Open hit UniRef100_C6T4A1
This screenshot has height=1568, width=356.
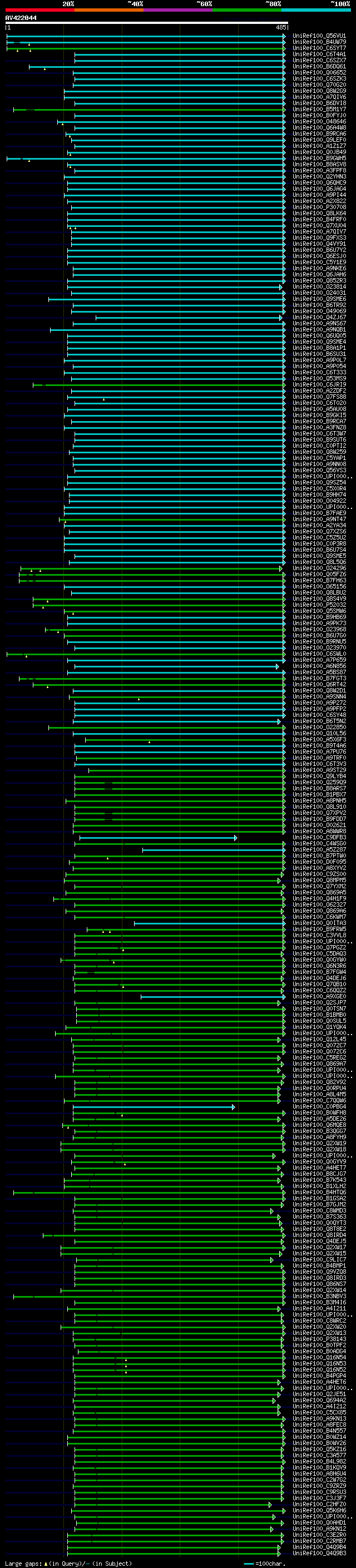[319, 54]
